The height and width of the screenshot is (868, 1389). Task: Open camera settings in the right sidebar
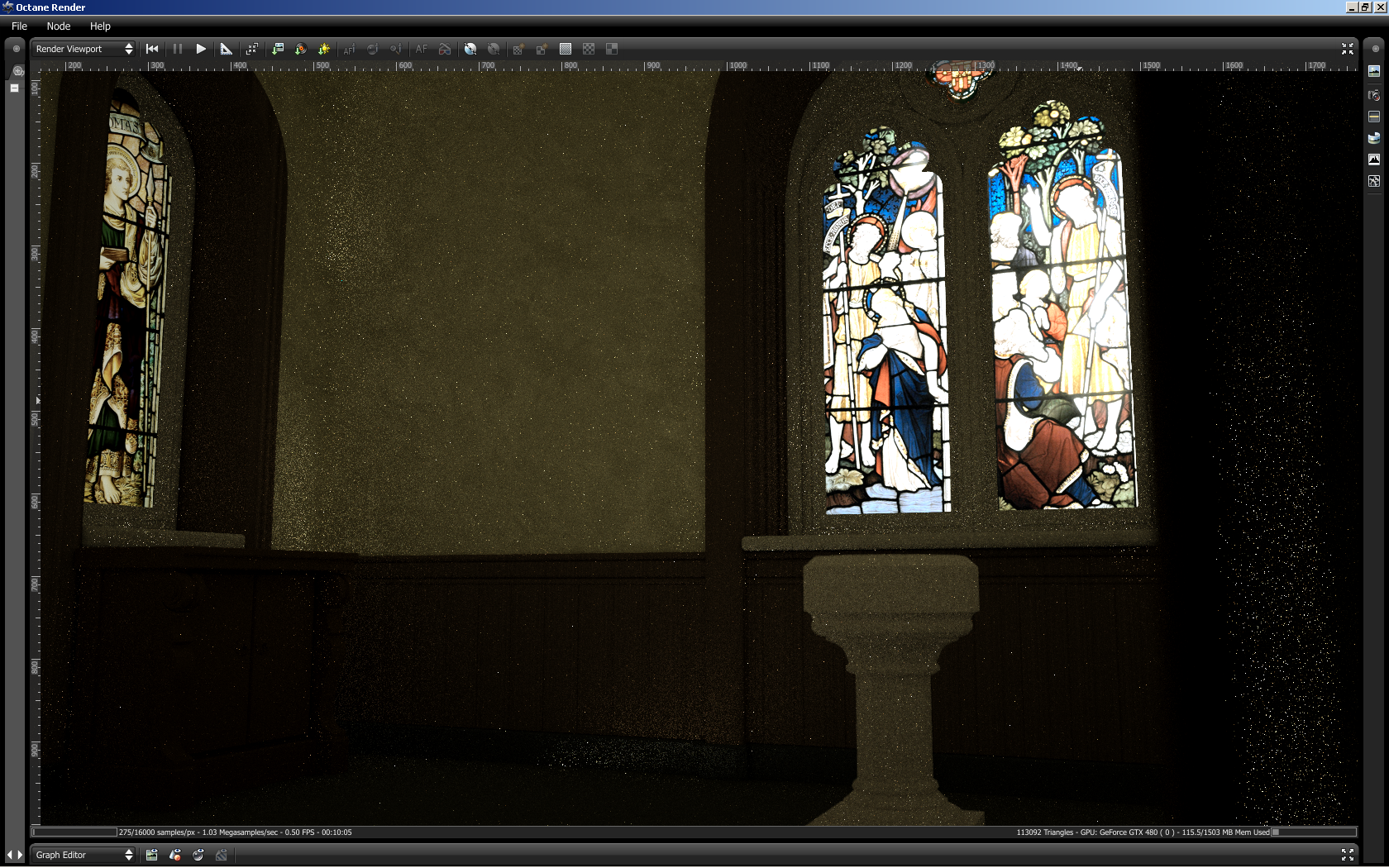pyautogui.click(x=1374, y=95)
